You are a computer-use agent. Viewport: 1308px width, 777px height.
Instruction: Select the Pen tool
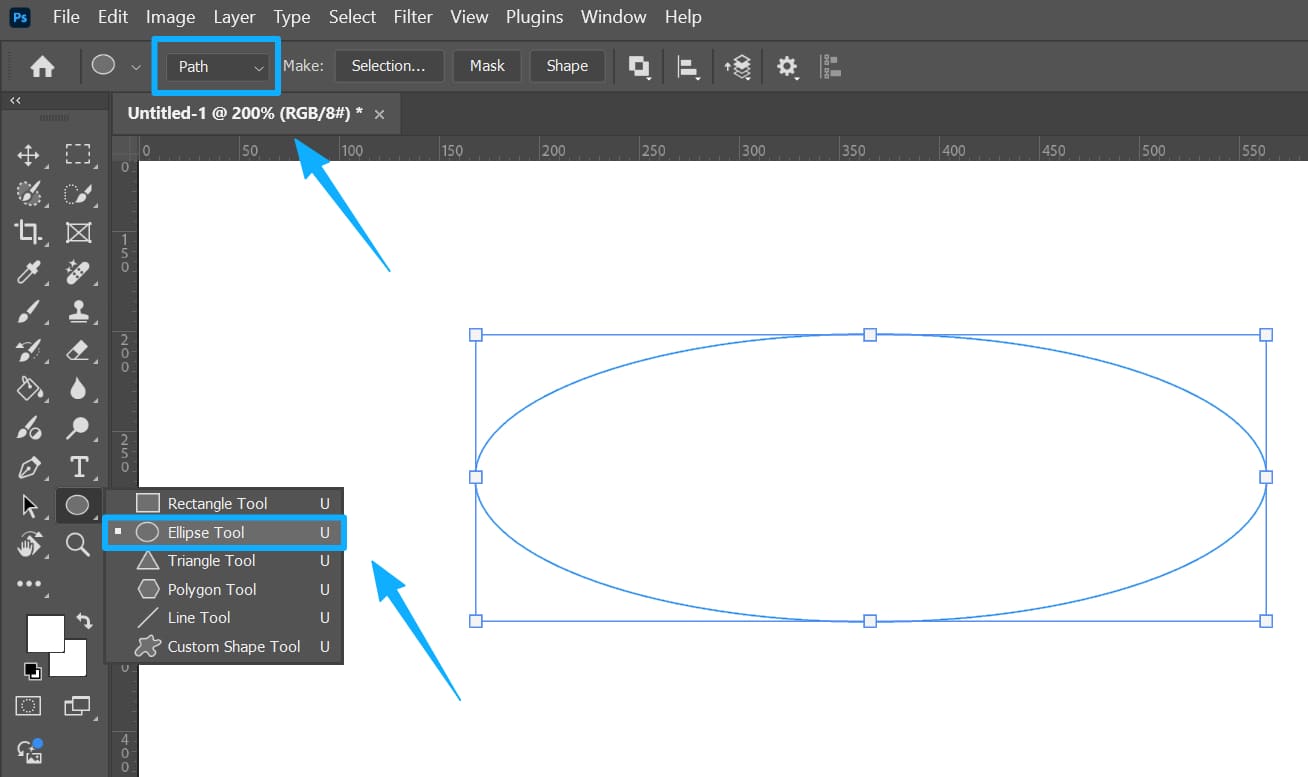click(x=28, y=466)
